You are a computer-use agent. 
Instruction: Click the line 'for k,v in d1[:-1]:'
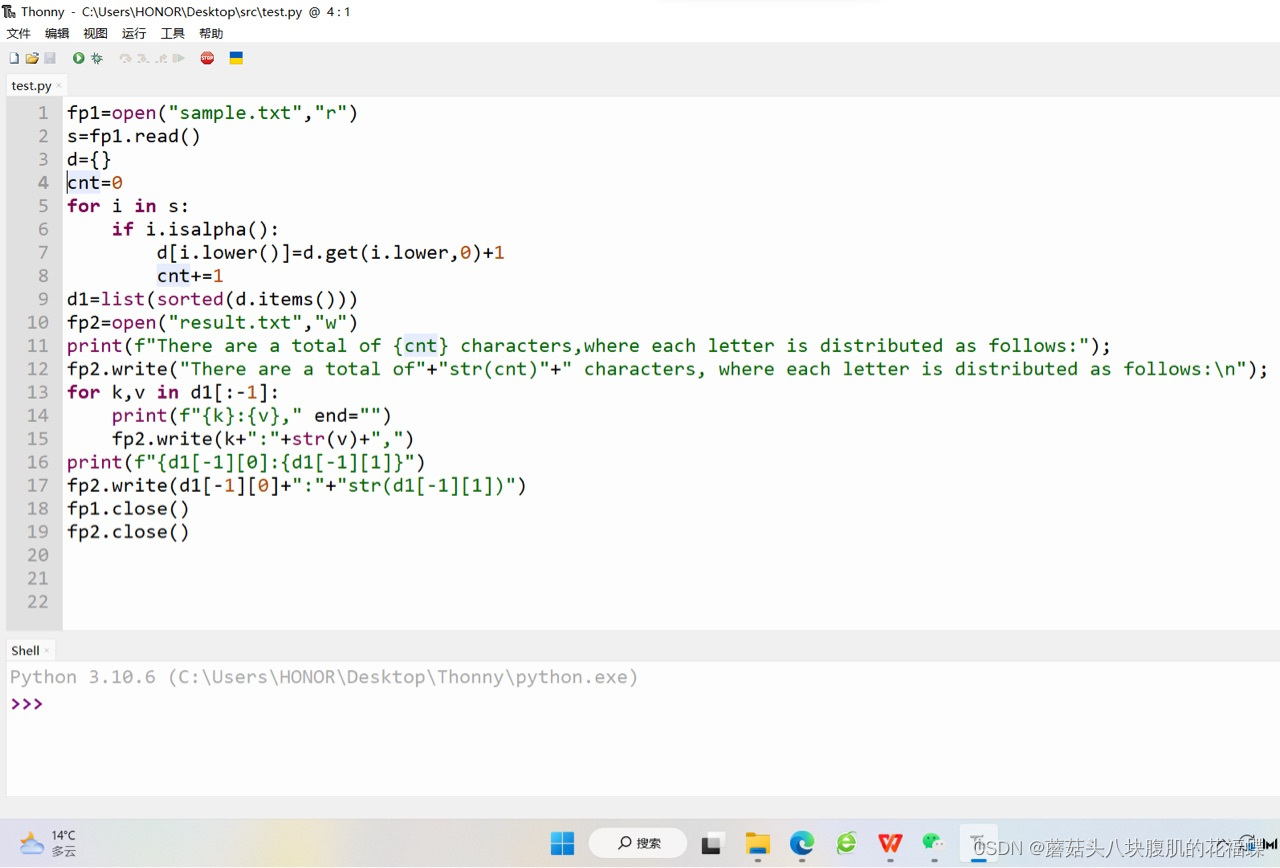pyautogui.click(x=173, y=392)
